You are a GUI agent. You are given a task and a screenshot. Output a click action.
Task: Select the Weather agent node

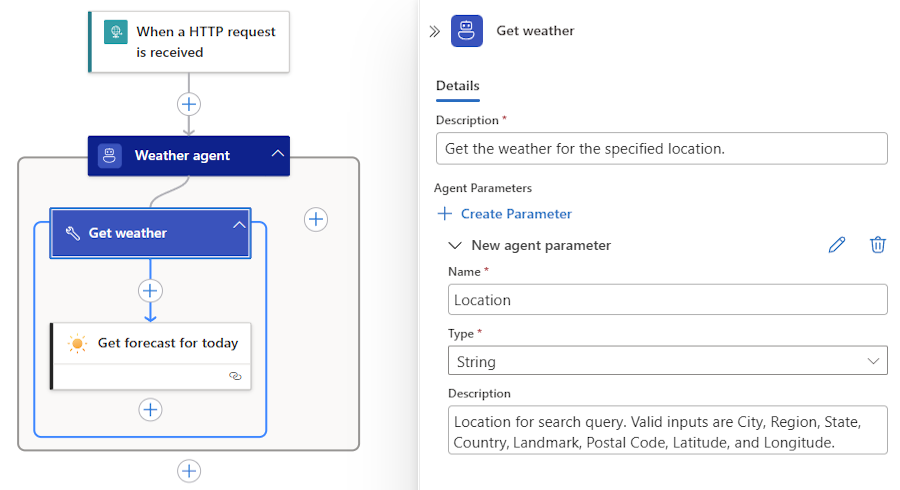tap(189, 155)
